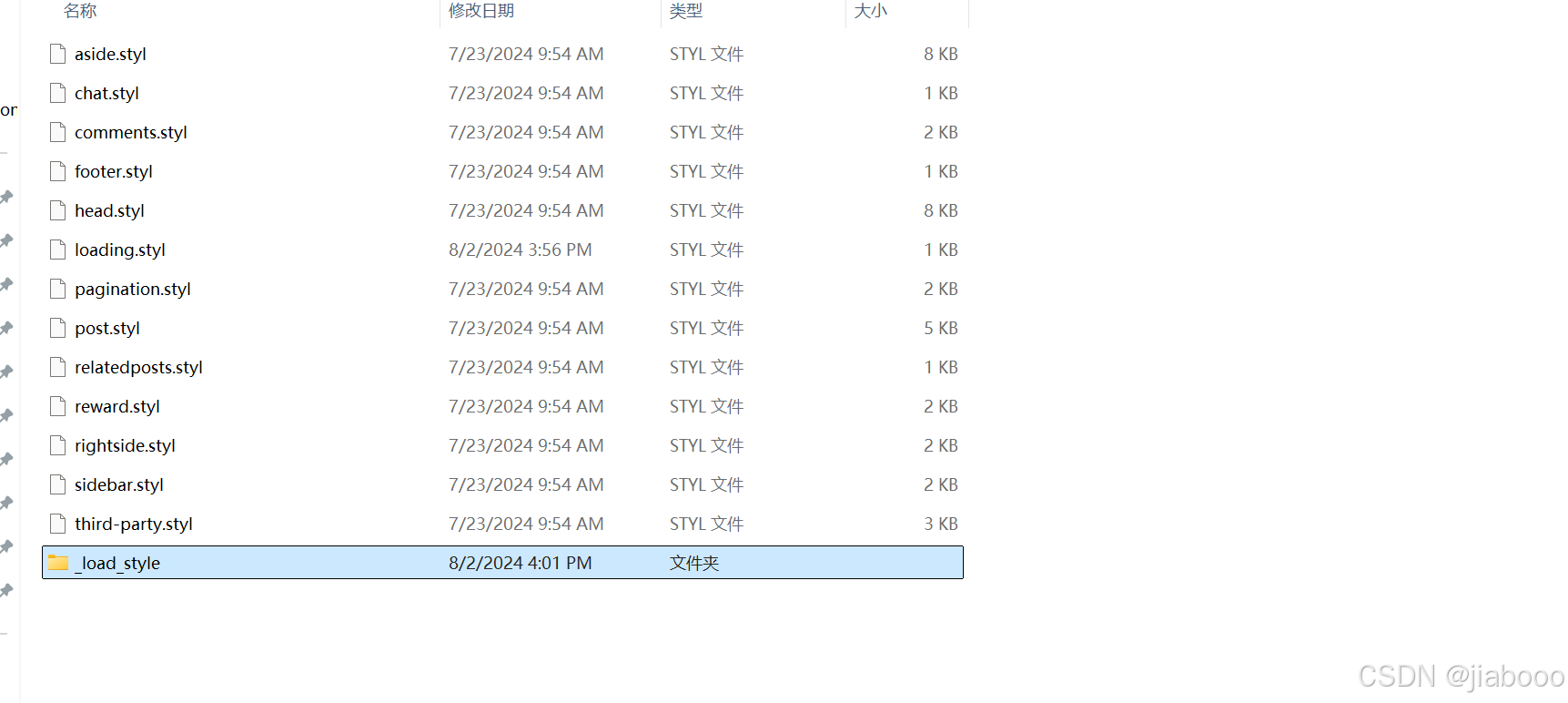Click the sidebar.styl file icon
The image size is (1568, 703).
(58, 484)
